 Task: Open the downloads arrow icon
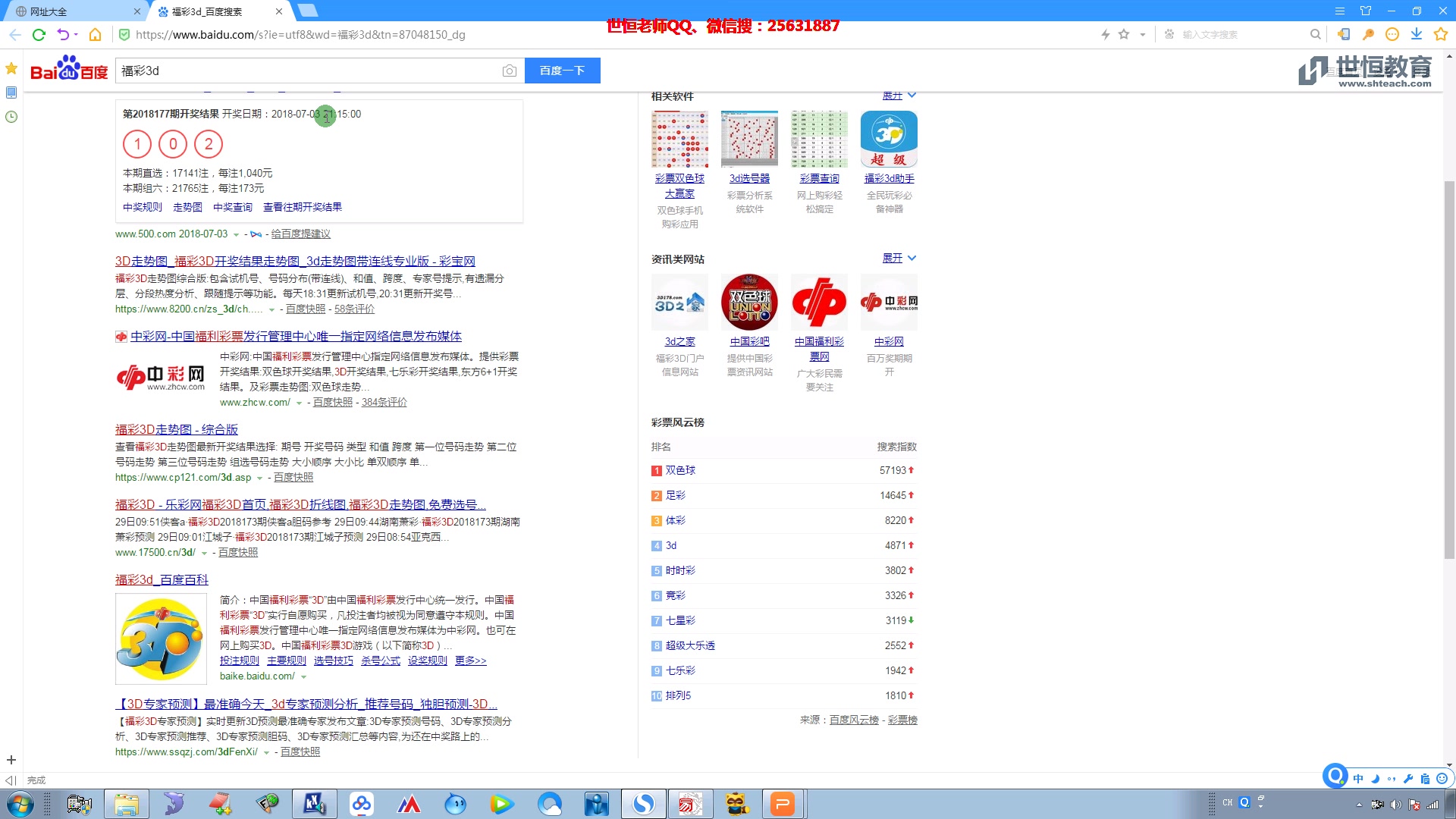(1417, 34)
